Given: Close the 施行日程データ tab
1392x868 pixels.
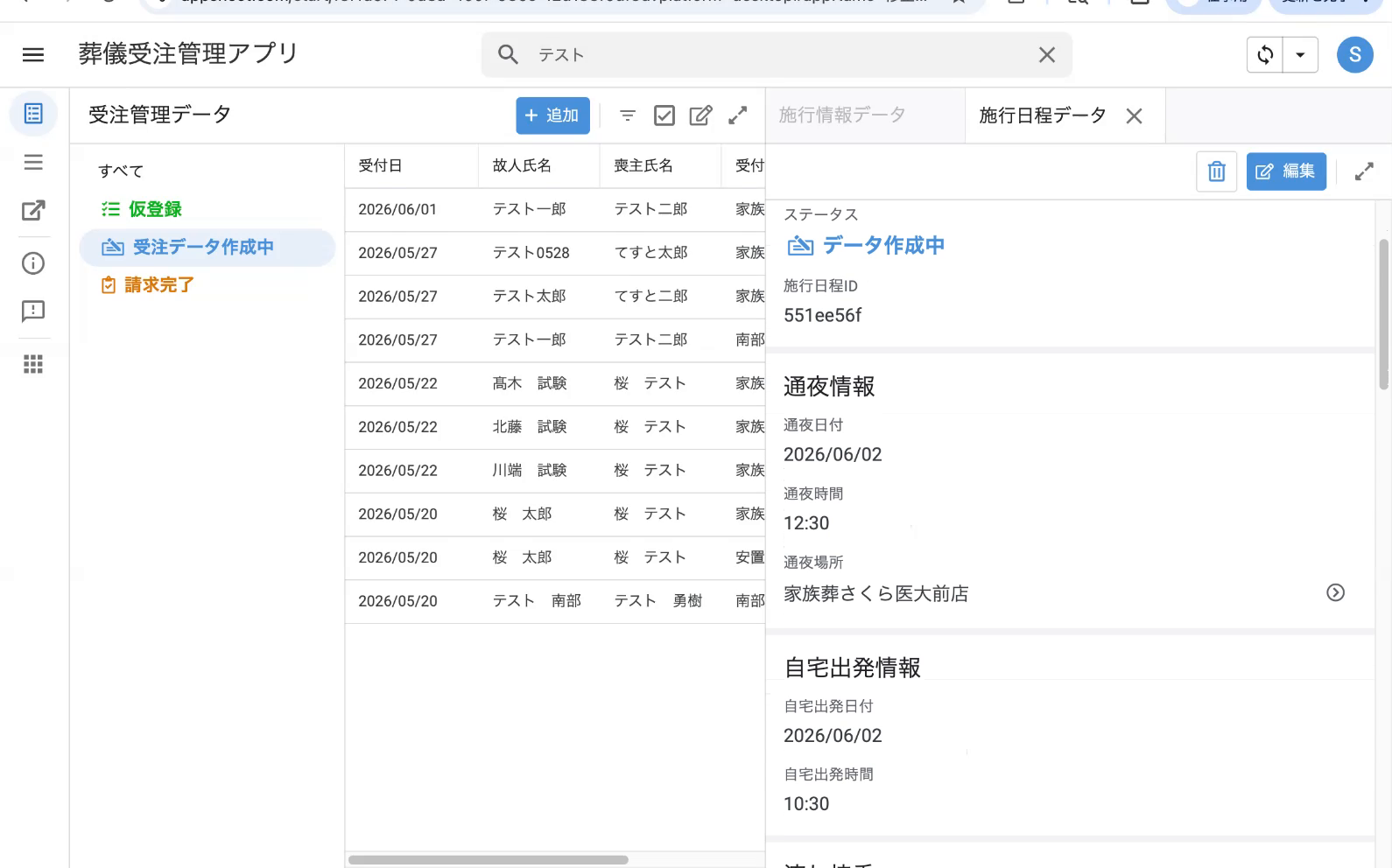Looking at the screenshot, I should (x=1134, y=115).
